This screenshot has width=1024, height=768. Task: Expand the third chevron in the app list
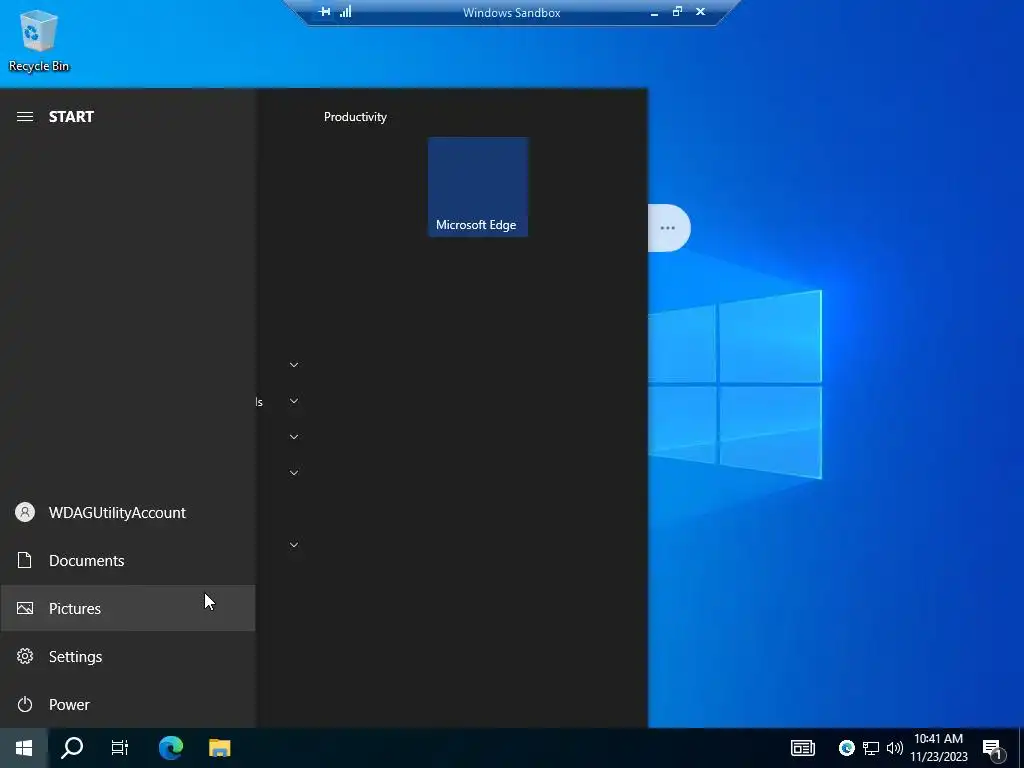294,437
